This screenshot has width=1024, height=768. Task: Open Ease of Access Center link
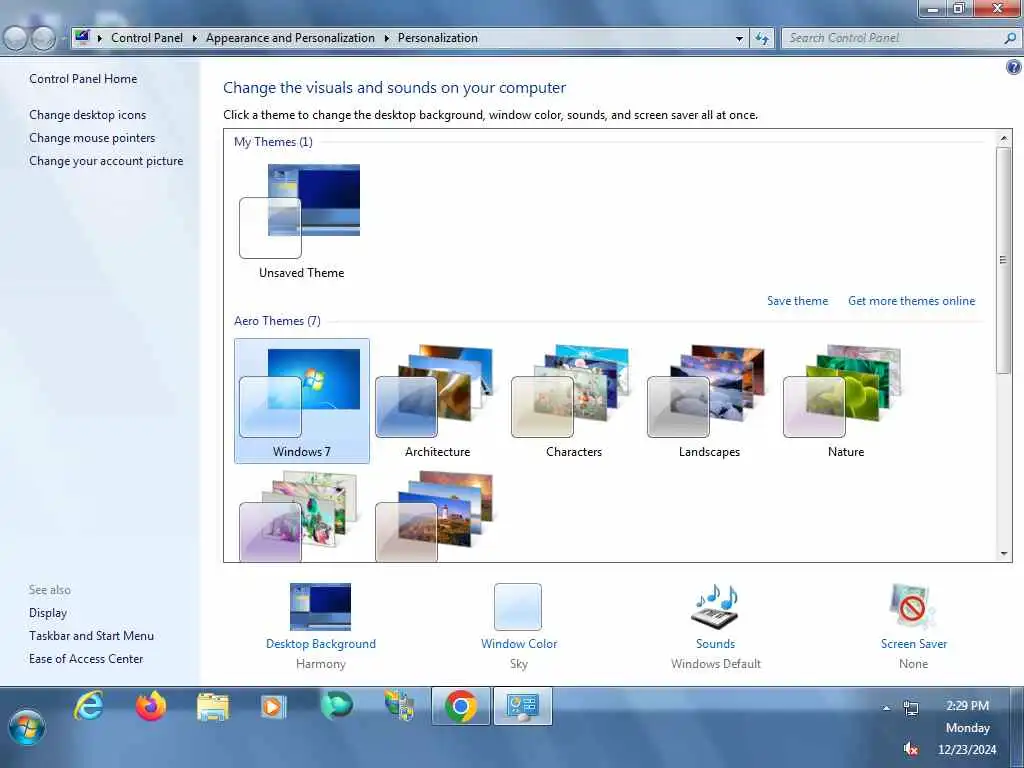(86, 658)
